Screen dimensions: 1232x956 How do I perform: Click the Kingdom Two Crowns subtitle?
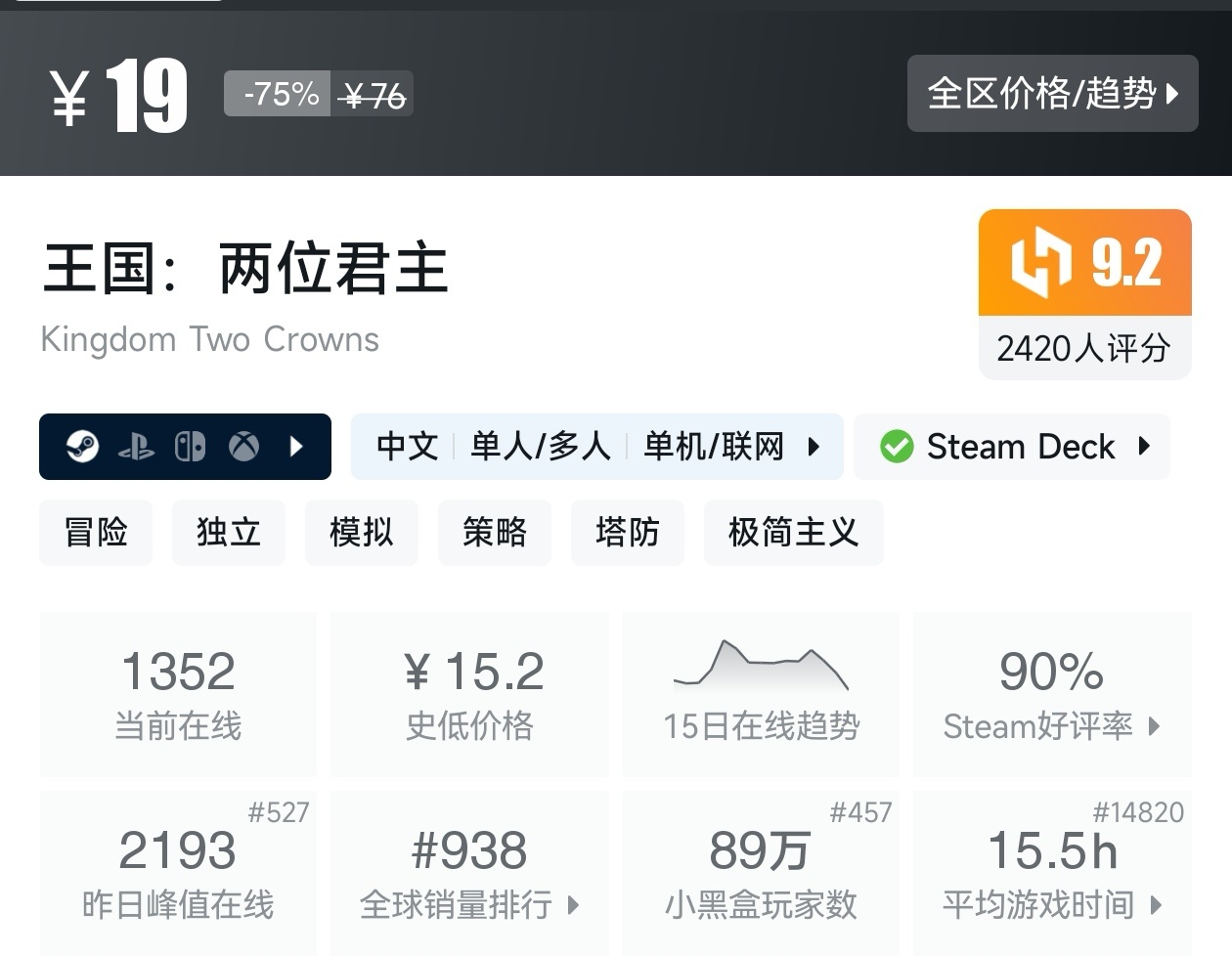coord(209,339)
